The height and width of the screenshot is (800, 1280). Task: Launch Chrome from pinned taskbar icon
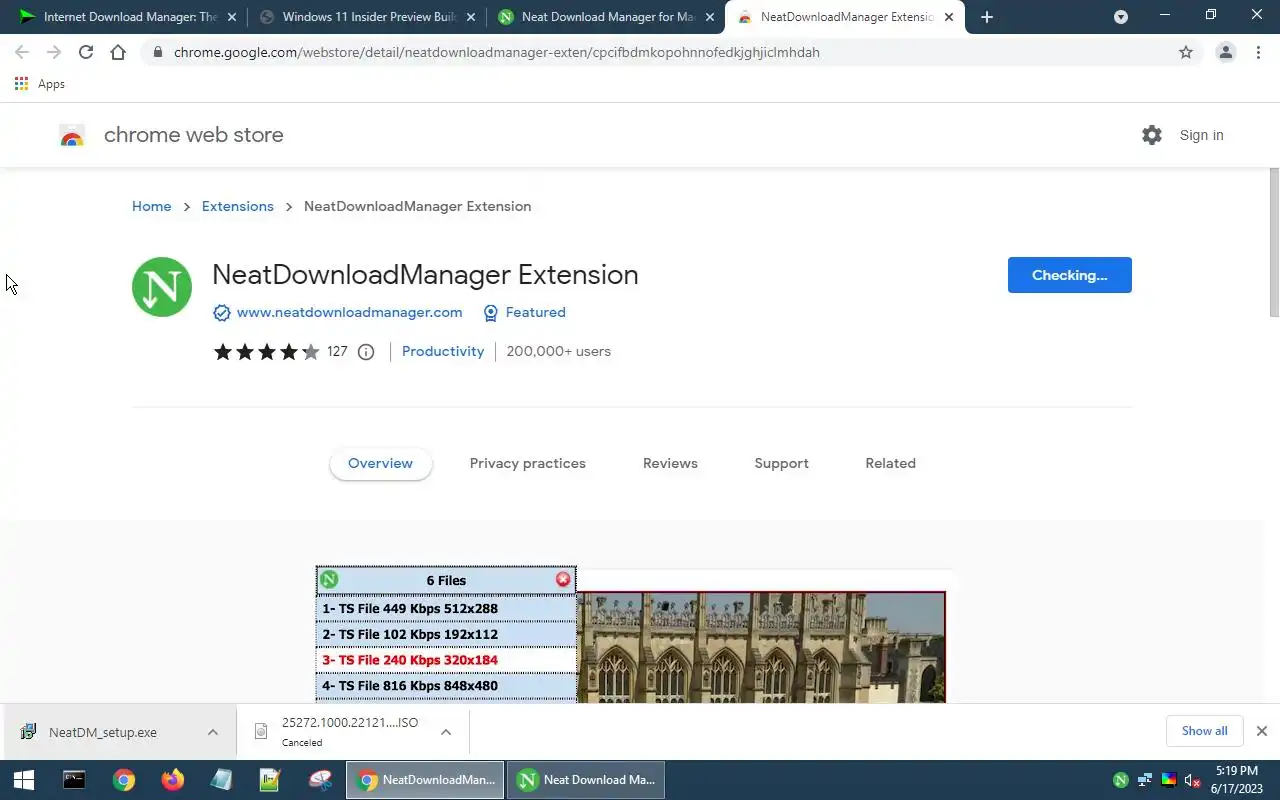pos(123,780)
